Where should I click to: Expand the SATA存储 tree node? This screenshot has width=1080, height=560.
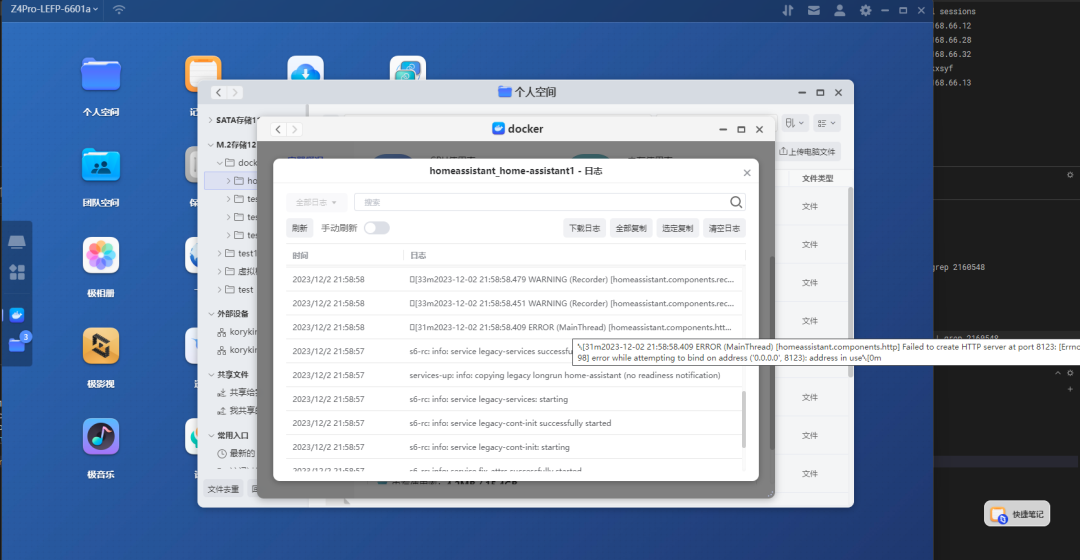pyautogui.click(x=210, y=120)
